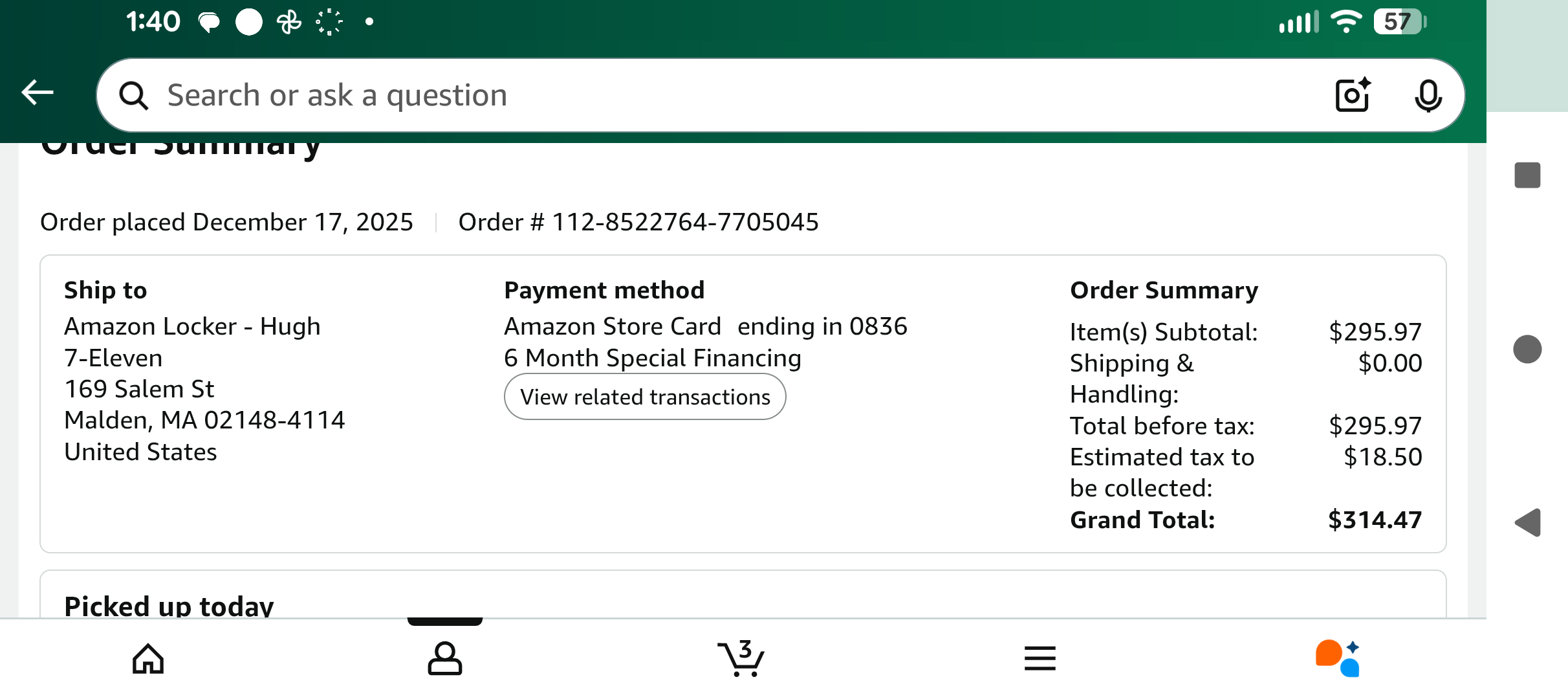
Task: Tap the magnifying glass search icon
Action: 134,96
